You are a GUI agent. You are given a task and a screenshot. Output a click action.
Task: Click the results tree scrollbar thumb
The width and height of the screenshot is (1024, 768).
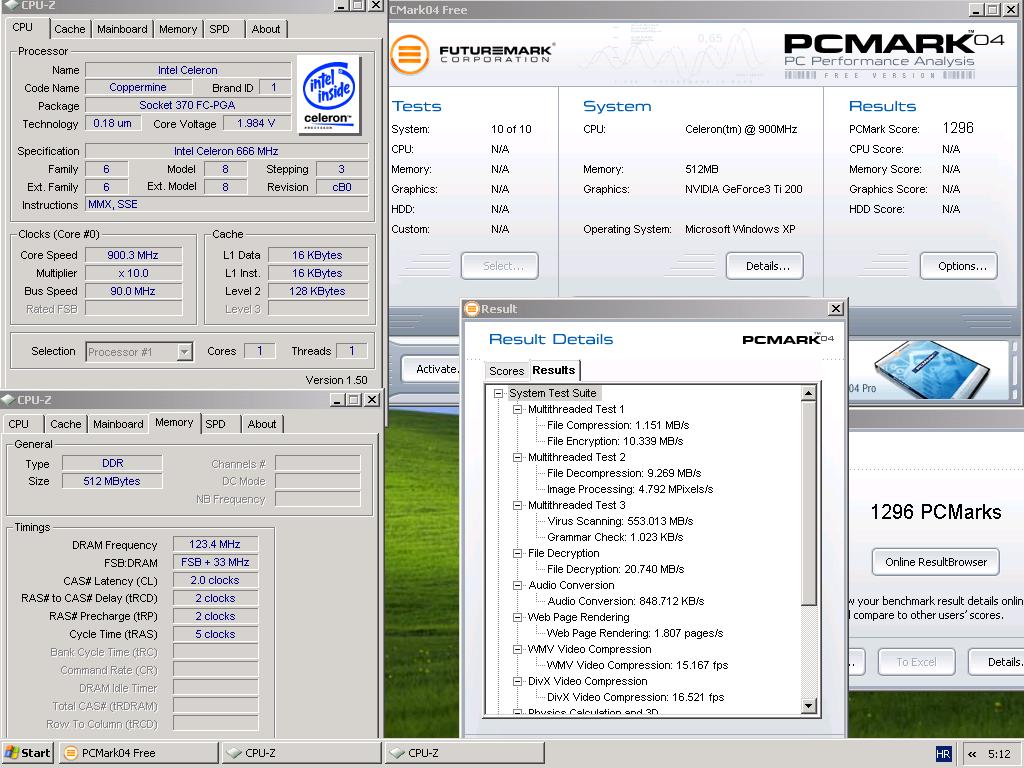(808, 503)
